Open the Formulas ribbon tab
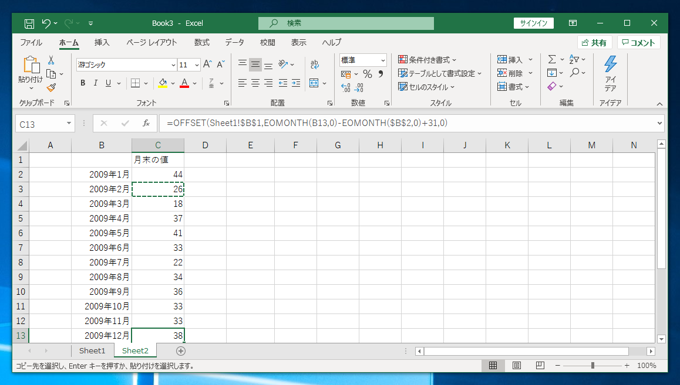The height and width of the screenshot is (385, 680). pyautogui.click(x=202, y=42)
